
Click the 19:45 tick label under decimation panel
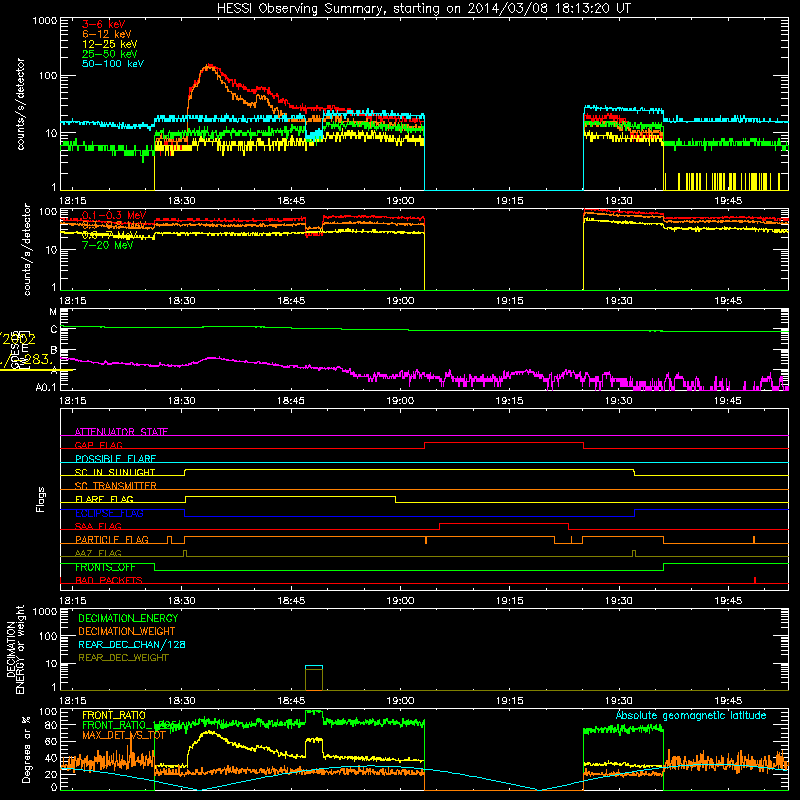tap(728, 701)
